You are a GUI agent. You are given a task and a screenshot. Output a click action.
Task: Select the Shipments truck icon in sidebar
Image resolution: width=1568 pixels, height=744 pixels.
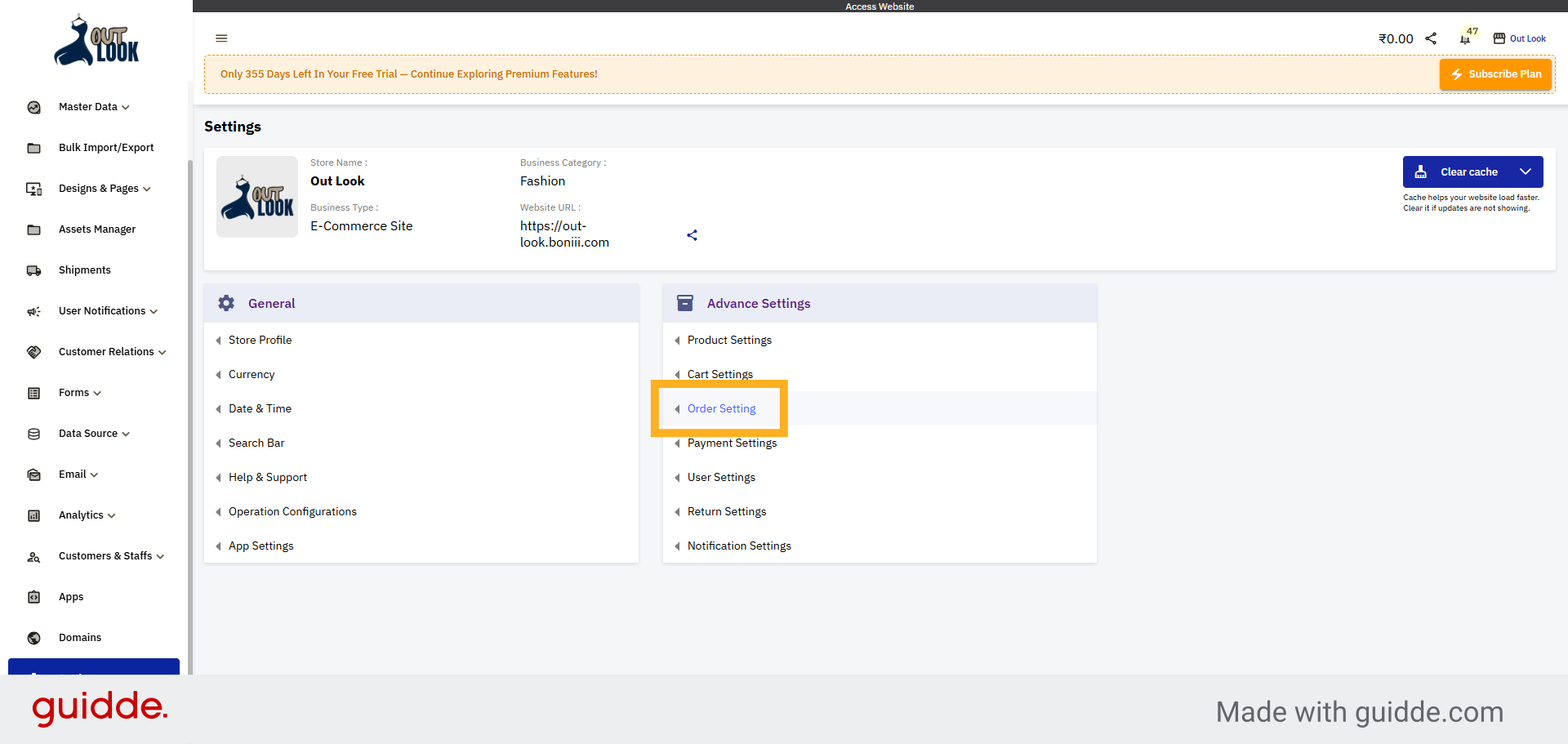33,270
